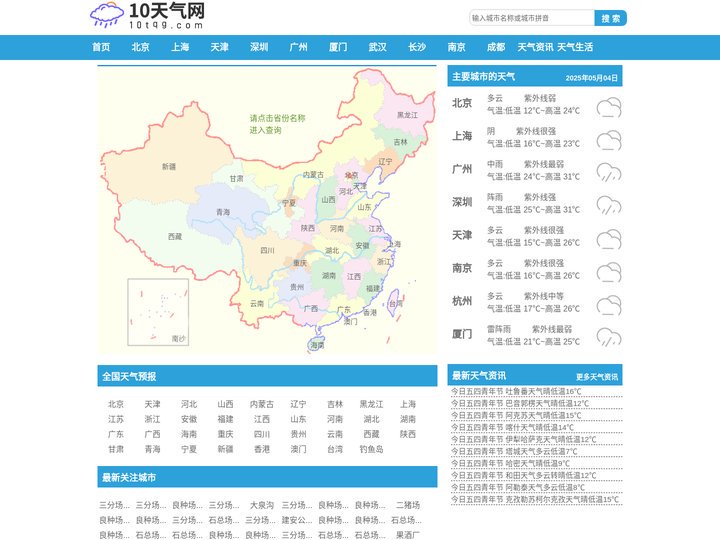Open 阿克苏天气 news item

click(516, 415)
